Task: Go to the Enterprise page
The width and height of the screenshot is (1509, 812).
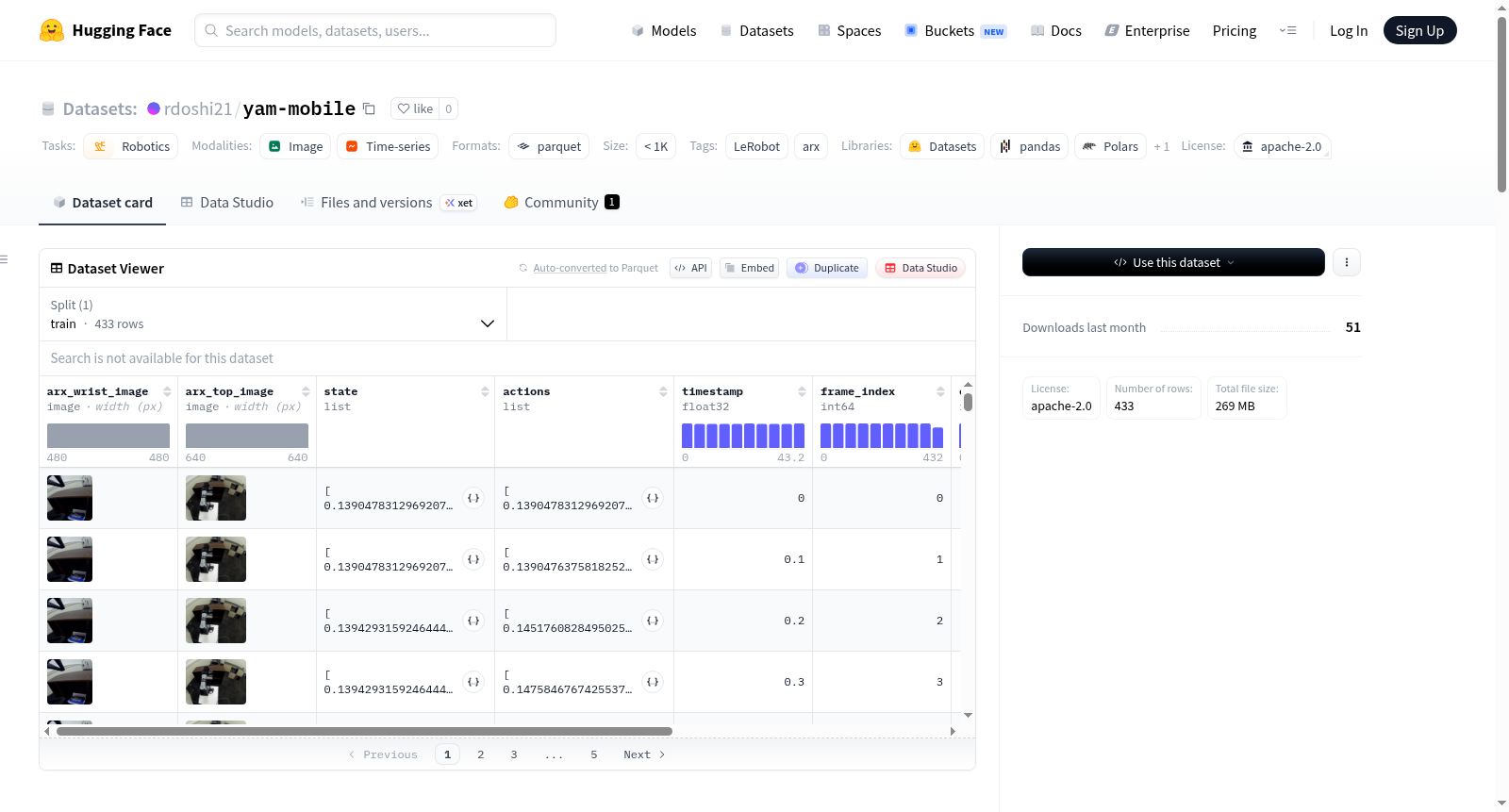Action: pos(1147,30)
